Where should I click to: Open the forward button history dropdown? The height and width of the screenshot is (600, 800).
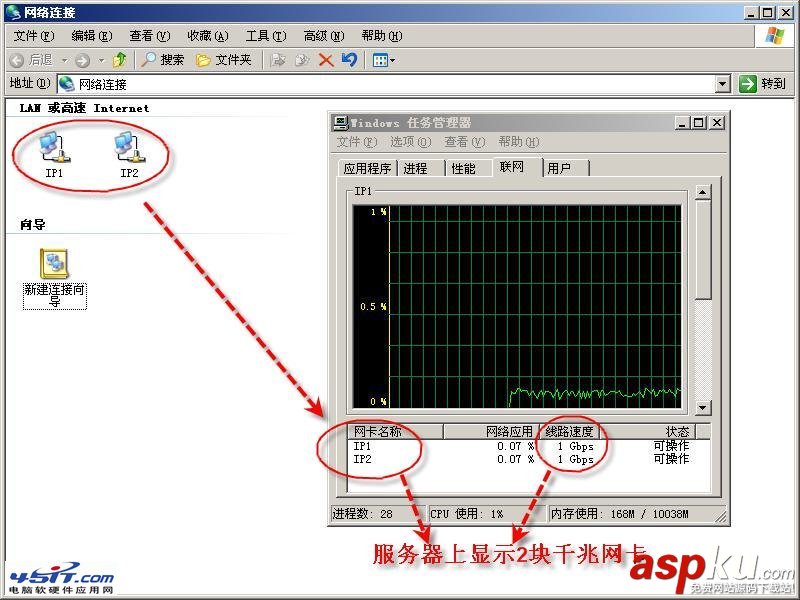pyautogui.click(x=101, y=61)
